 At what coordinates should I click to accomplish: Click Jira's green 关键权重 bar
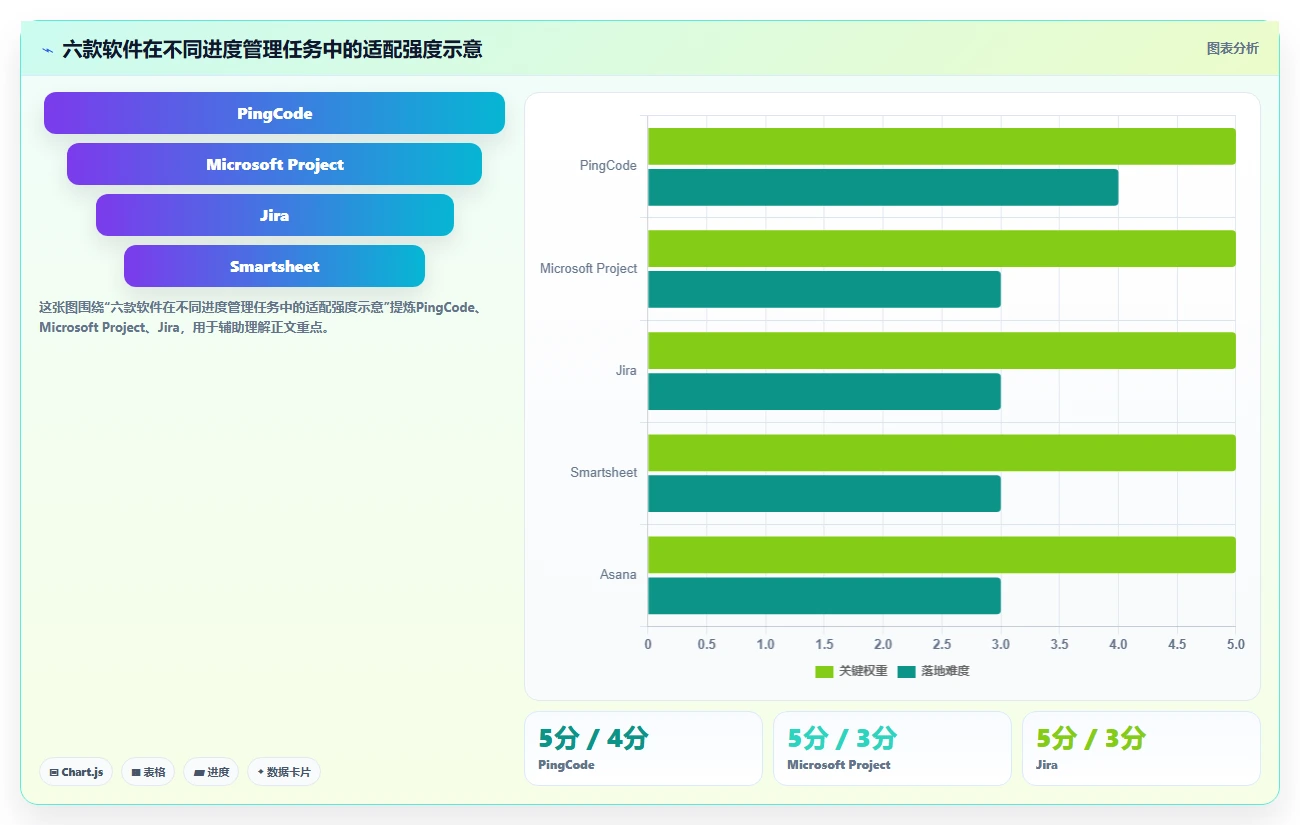pos(941,351)
